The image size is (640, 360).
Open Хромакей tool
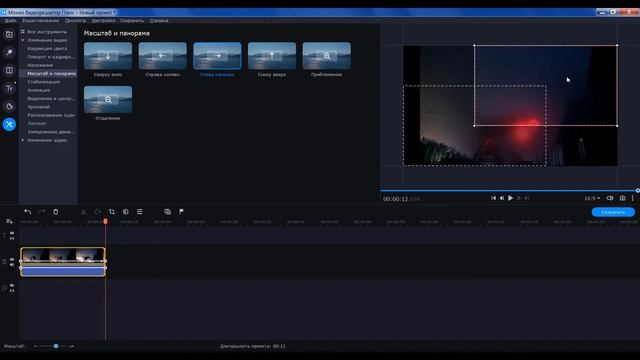(38, 107)
